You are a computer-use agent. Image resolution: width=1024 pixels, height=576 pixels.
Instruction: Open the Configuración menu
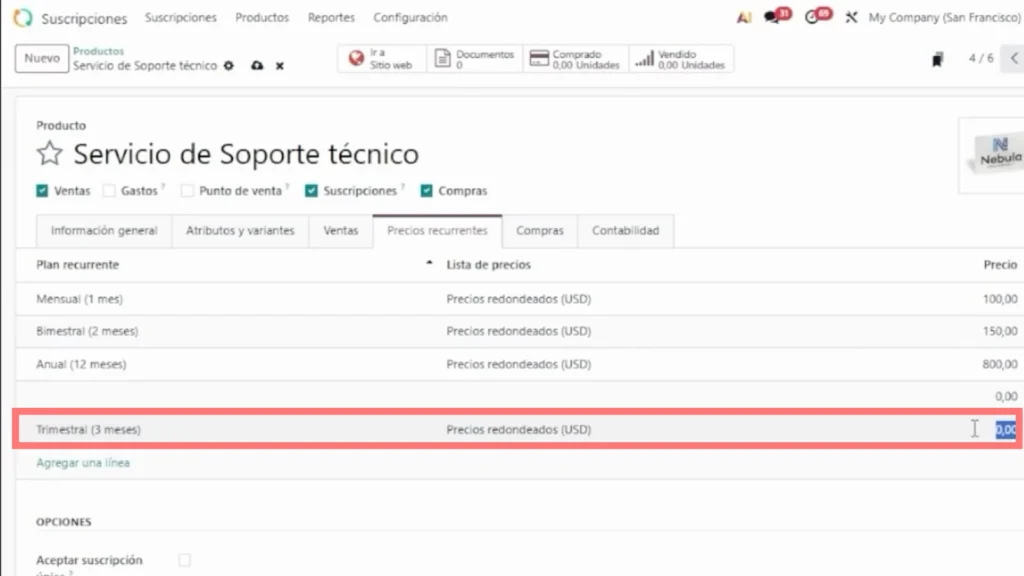[410, 18]
